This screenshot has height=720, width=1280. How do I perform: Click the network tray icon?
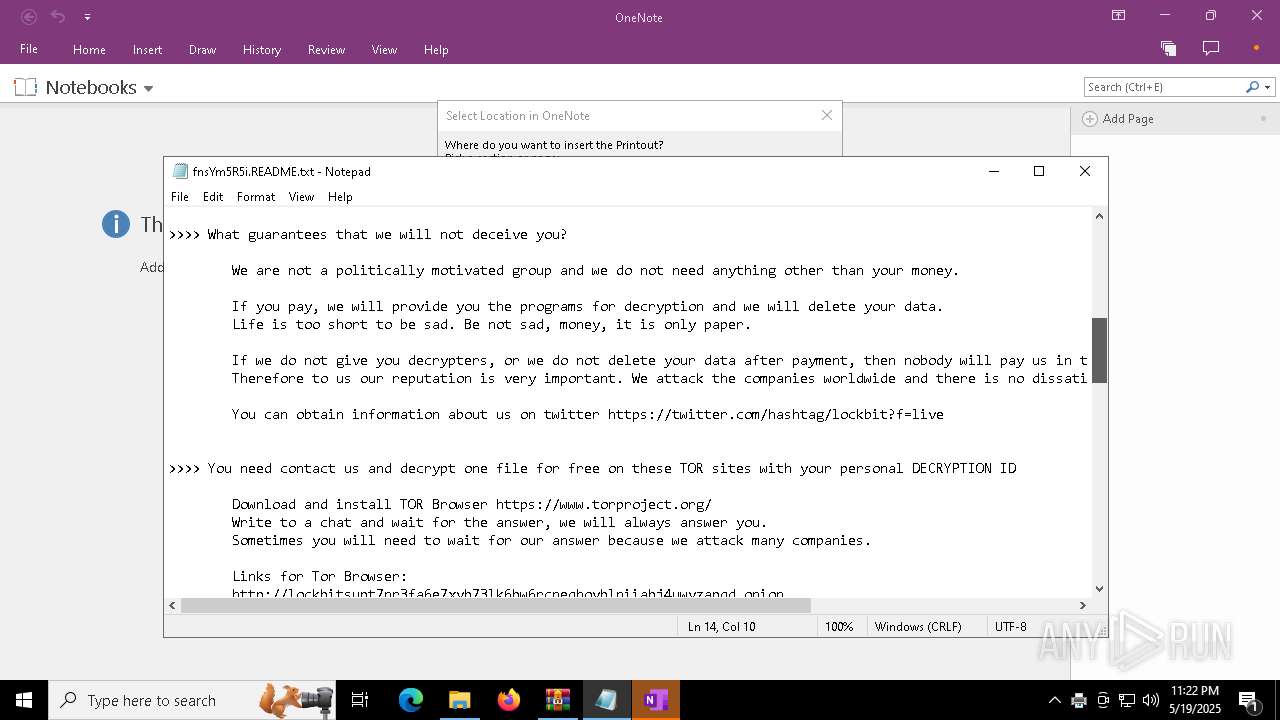click(x=1127, y=700)
